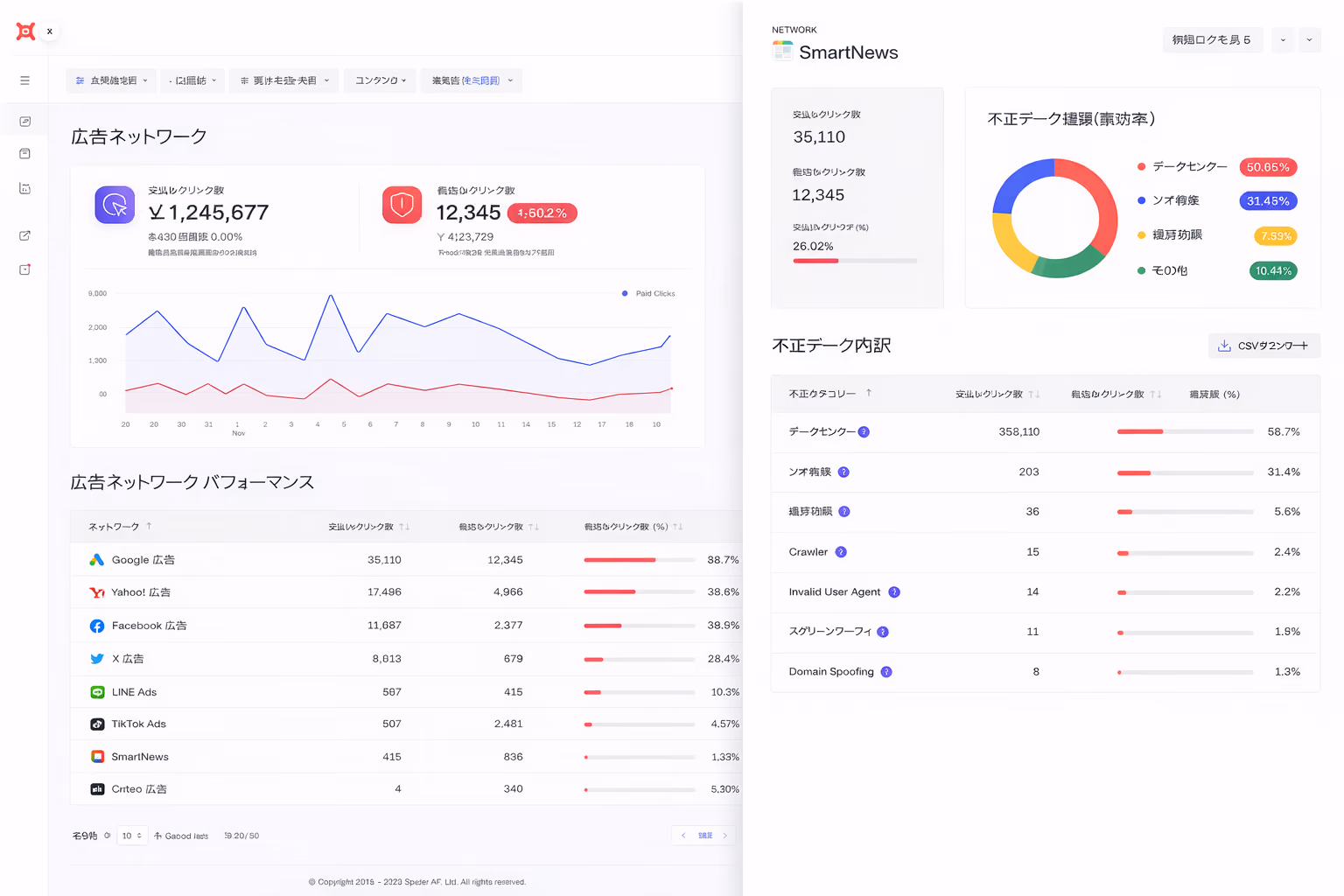This screenshot has width=1344, height=896.
Task: Click the Yahoo! logo icon in network table
Action: coord(97,592)
